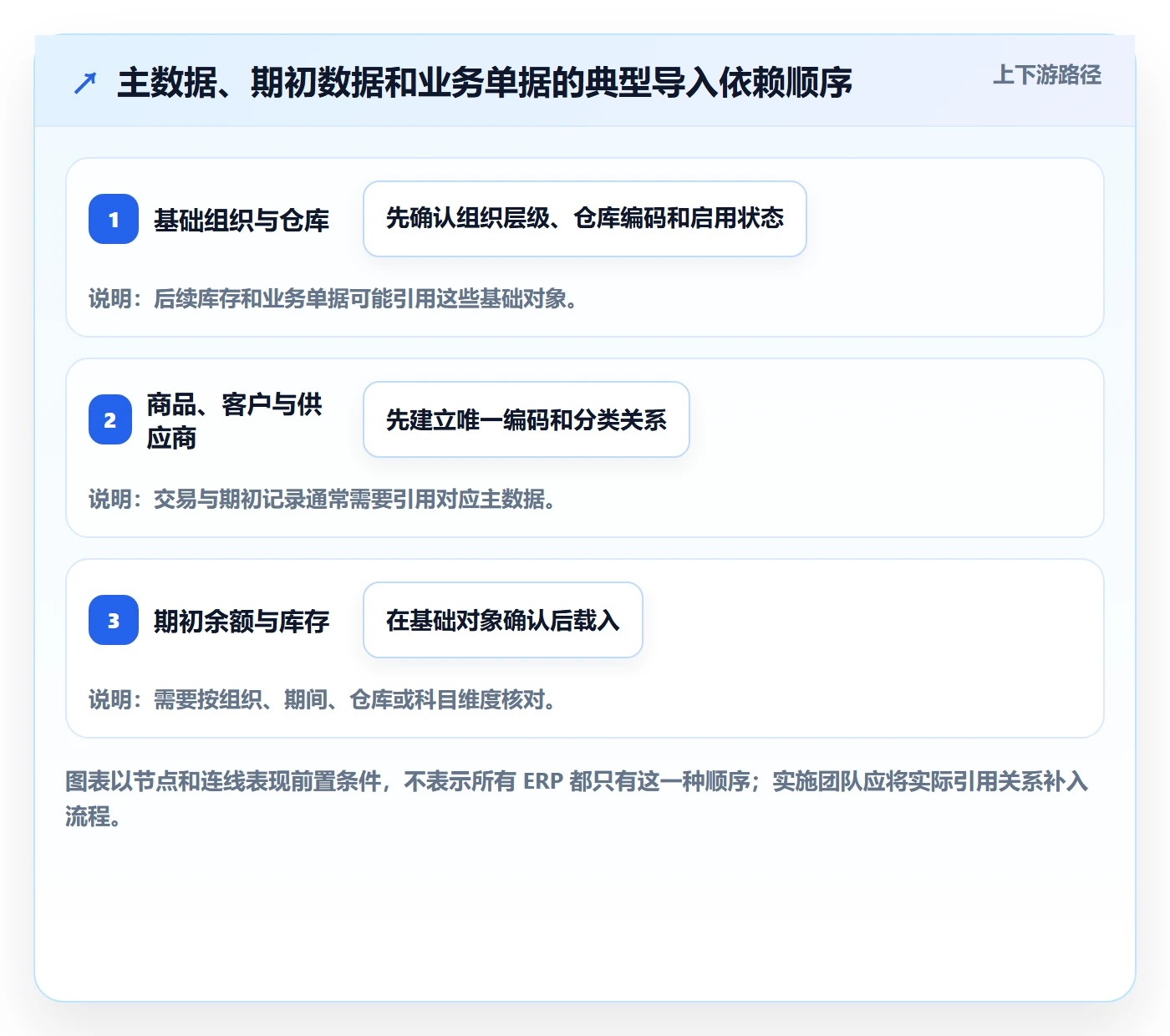Click the 先建立唯一编码和分类关系 box
Viewport: 1170px width, 1036px height.
coord(526,419)
